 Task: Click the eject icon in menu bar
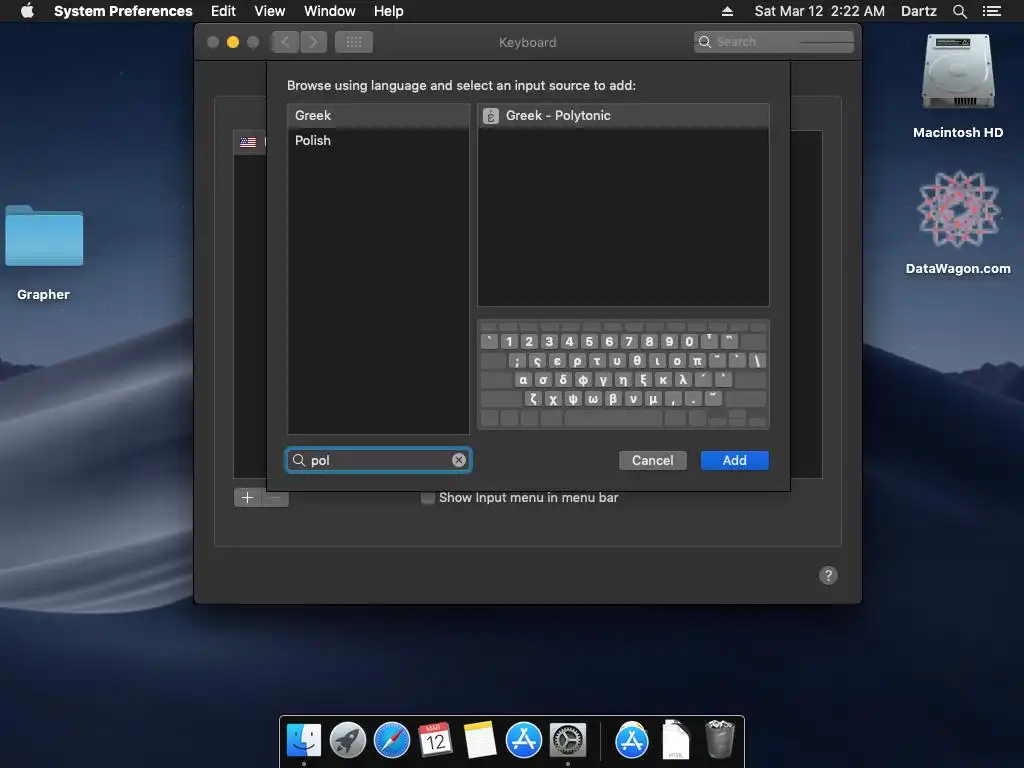(728, 11)
